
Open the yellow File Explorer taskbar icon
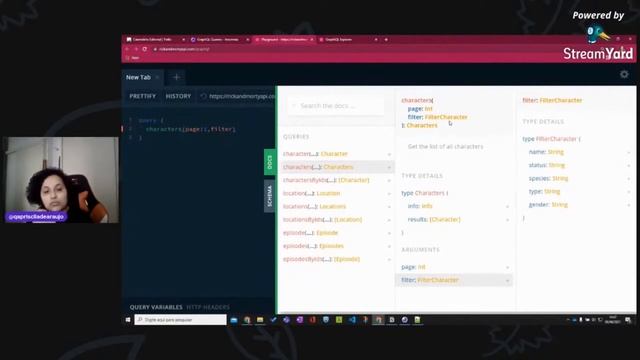(260, 320)
